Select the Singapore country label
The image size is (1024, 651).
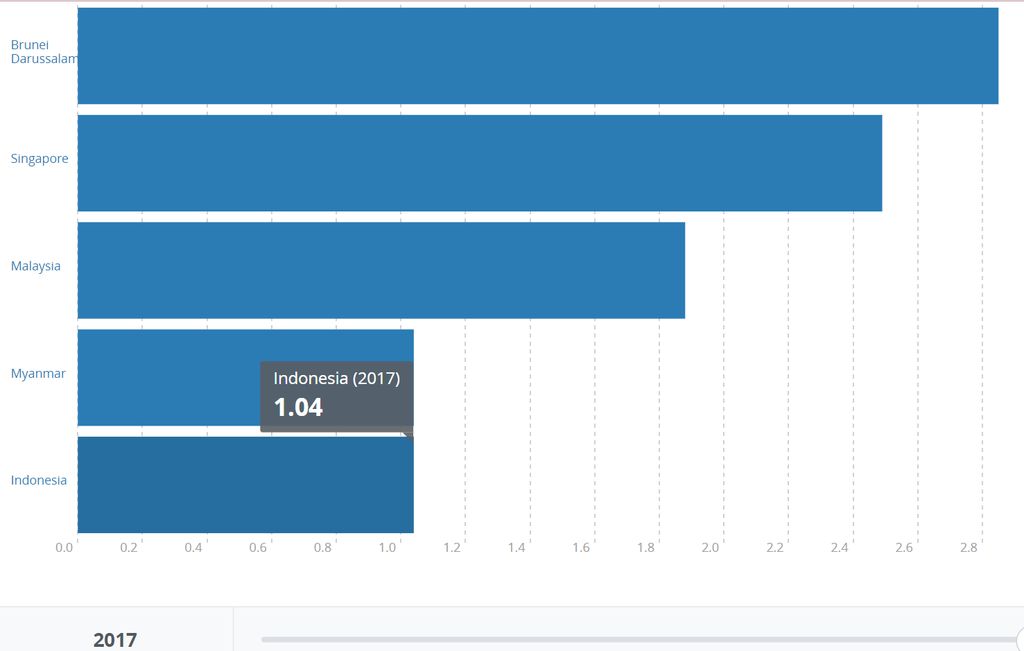click(x=40, y=159)
